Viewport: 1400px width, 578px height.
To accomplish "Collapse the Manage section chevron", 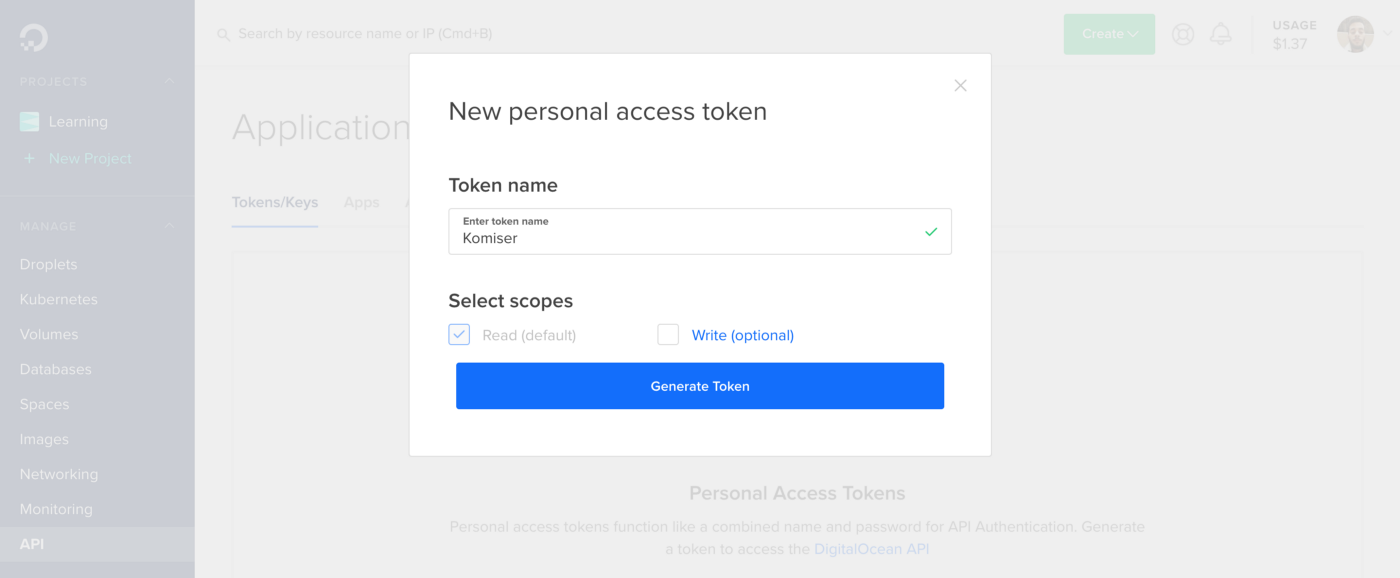I will (169, 227).
